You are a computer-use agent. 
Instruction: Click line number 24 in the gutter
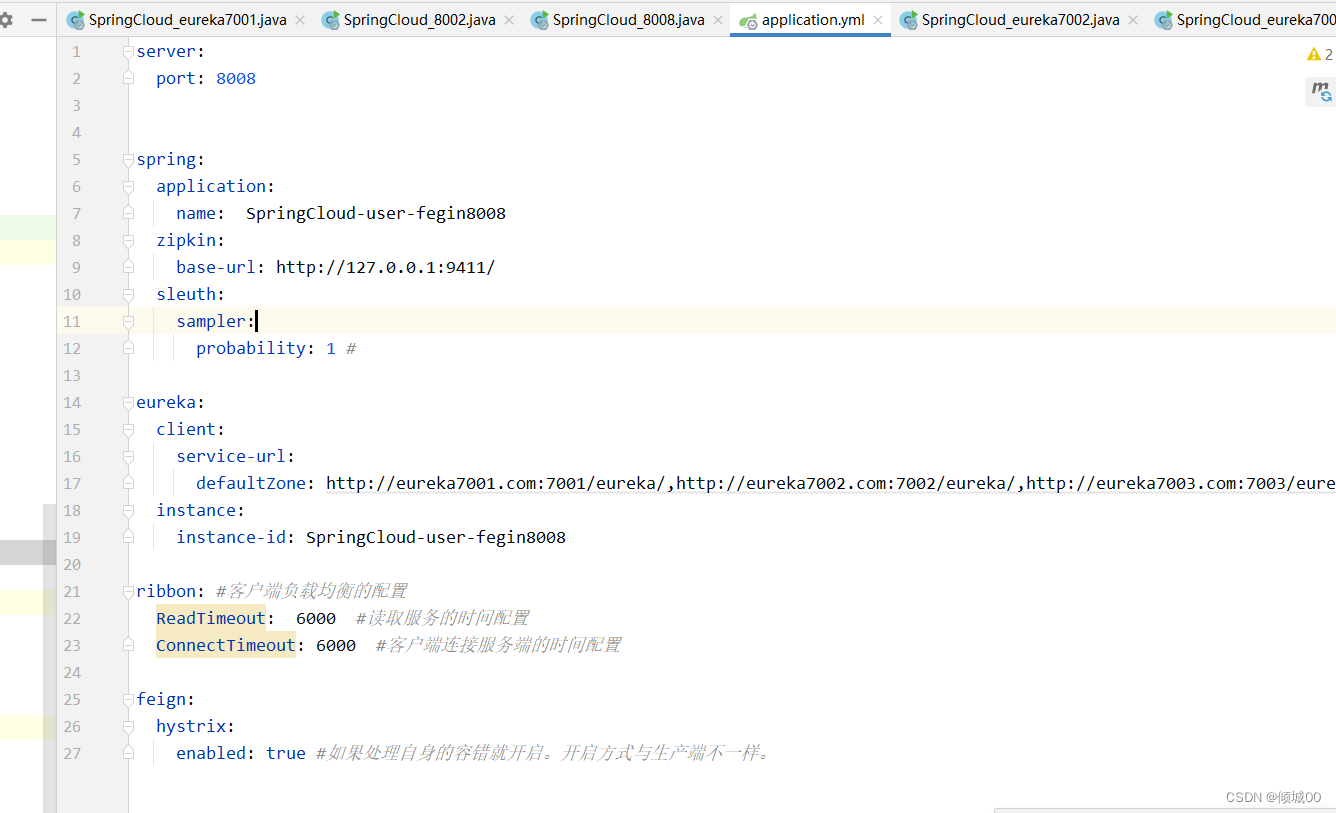(72, 672)
